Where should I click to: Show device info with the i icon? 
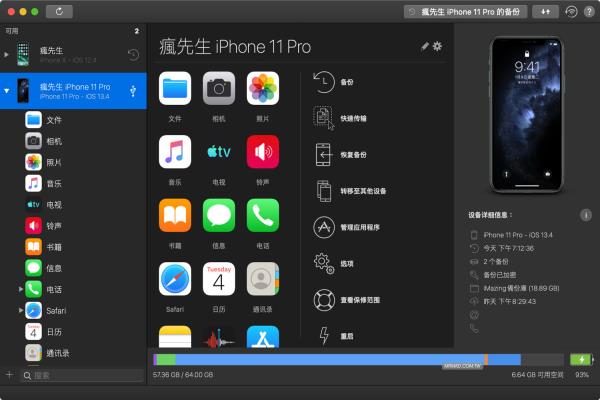(x=586, y=215)
